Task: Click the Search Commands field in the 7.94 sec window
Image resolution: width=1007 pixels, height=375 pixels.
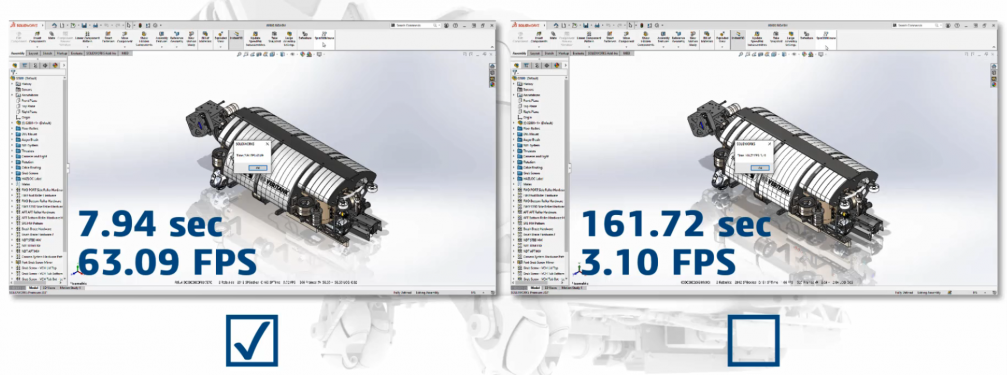Action: (415, 25)
